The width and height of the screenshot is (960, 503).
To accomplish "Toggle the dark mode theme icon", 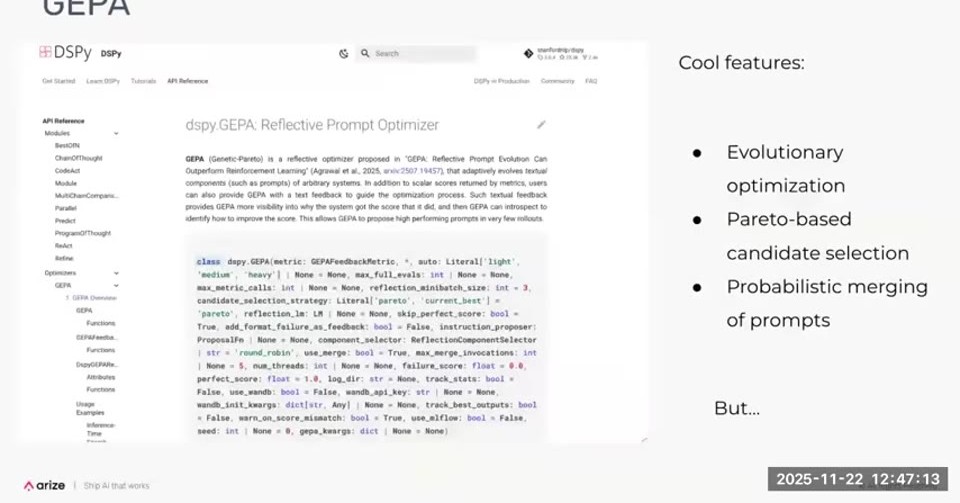I will pyautogui.click(x=343, y=54).
